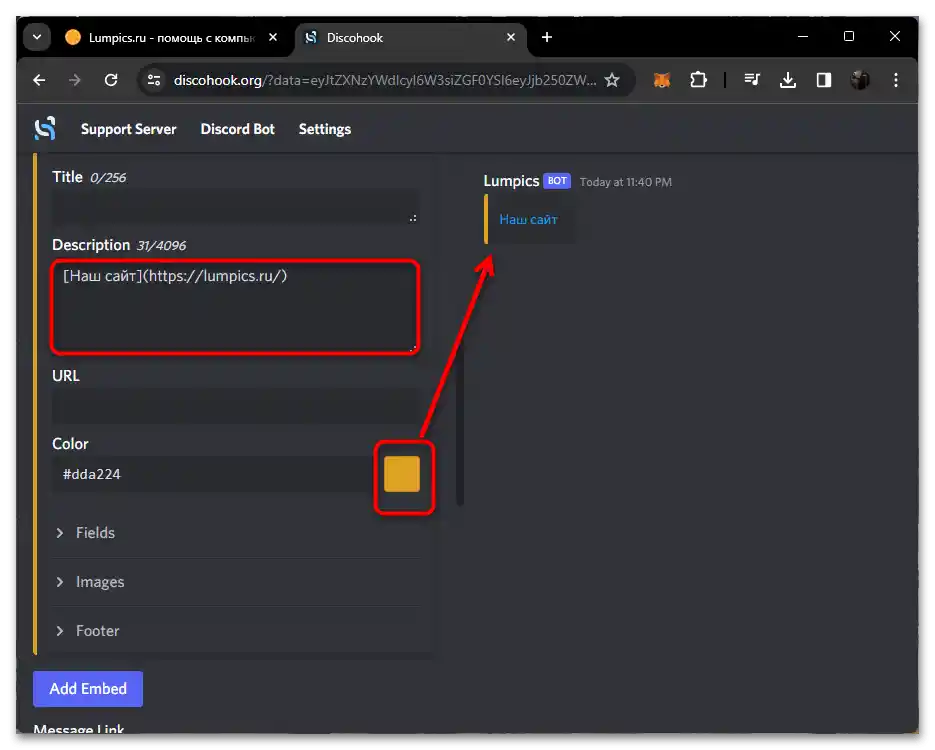The height and width of the screenshot is (750, 935).
Task: Toggle the browser side panel
Action: point(823,80)
